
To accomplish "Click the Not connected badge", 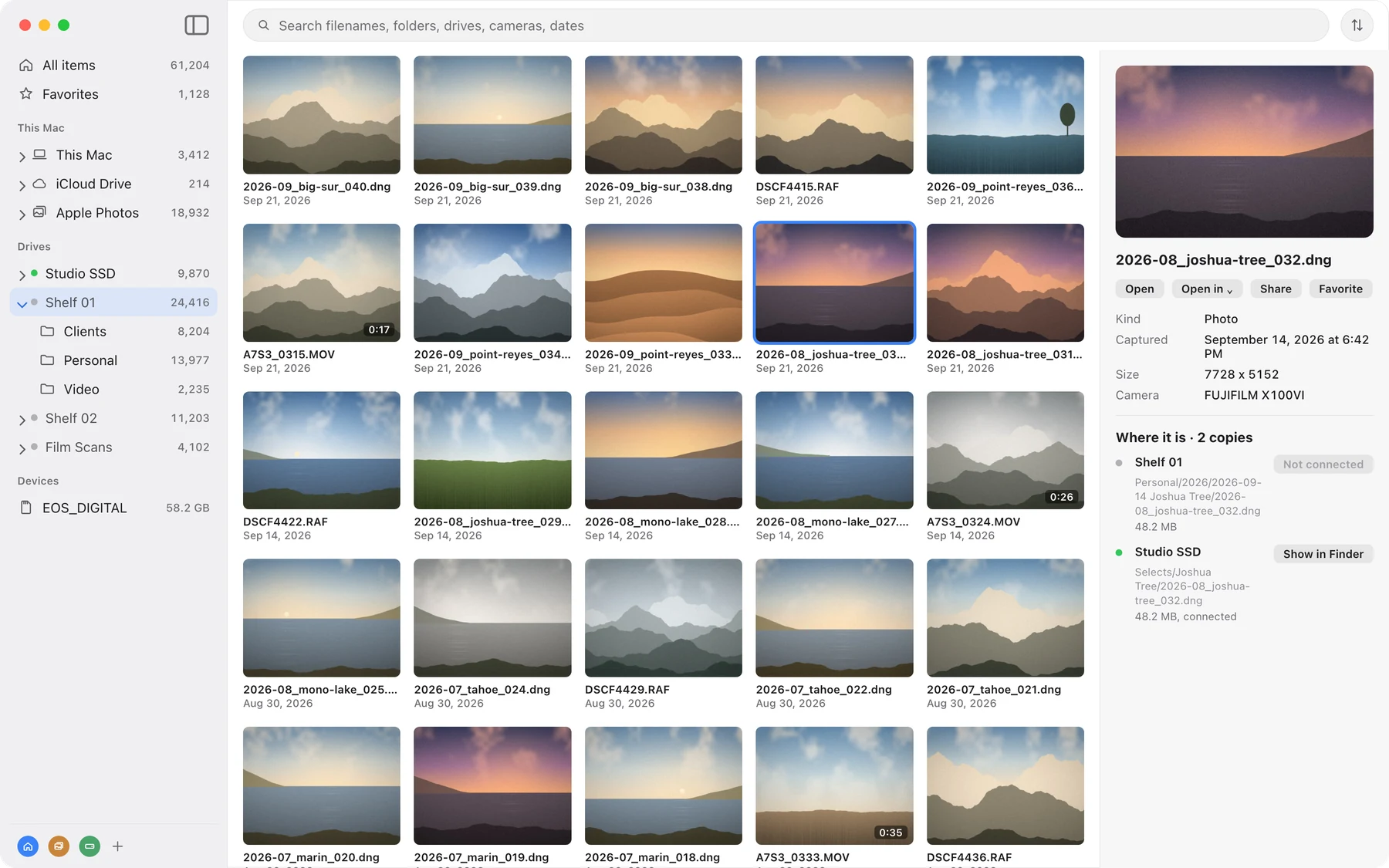I will click(x=1323, y=464).
